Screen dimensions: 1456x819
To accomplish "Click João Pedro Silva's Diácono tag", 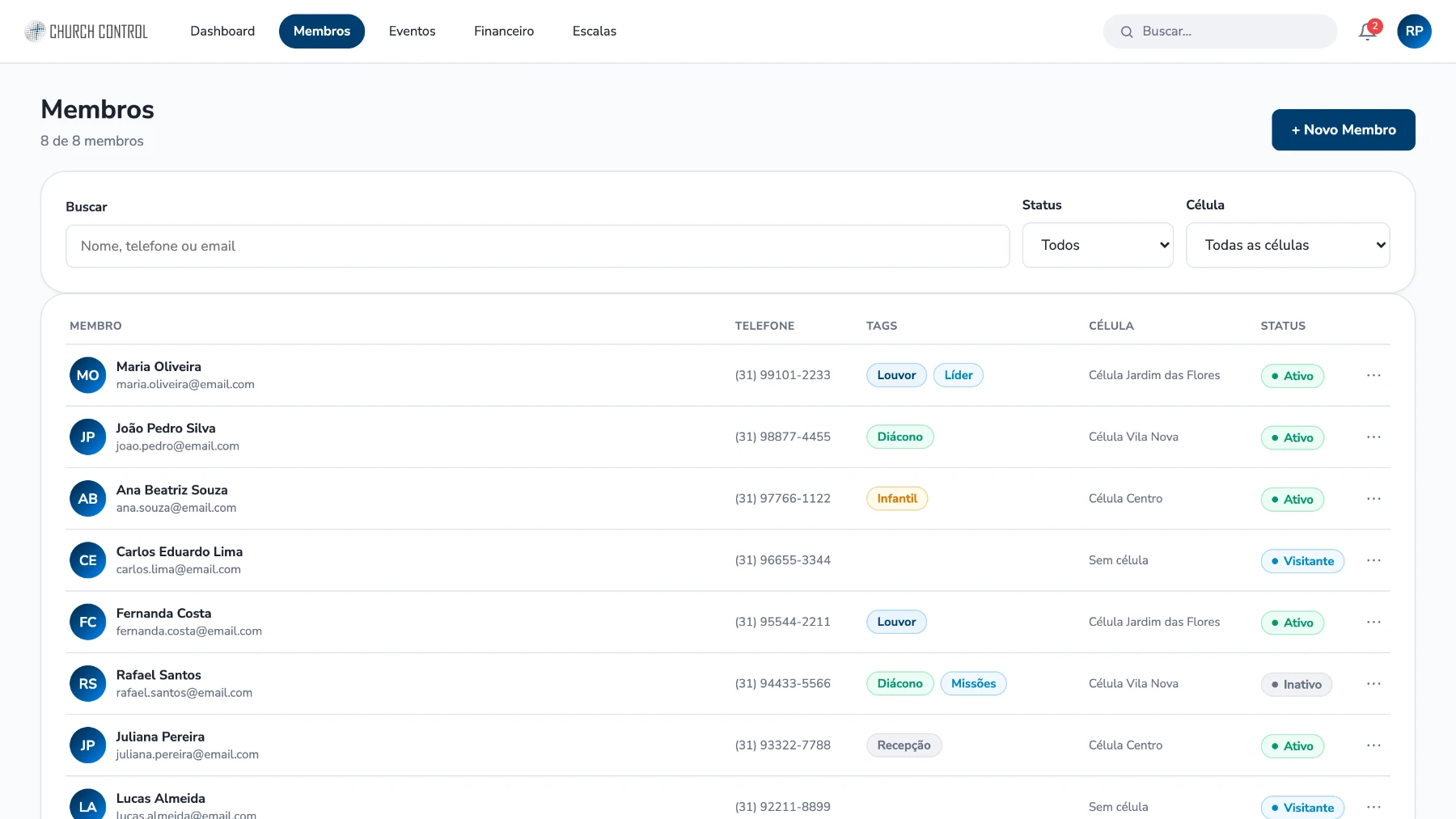I will pyautogui.click(x=899, y=437).
